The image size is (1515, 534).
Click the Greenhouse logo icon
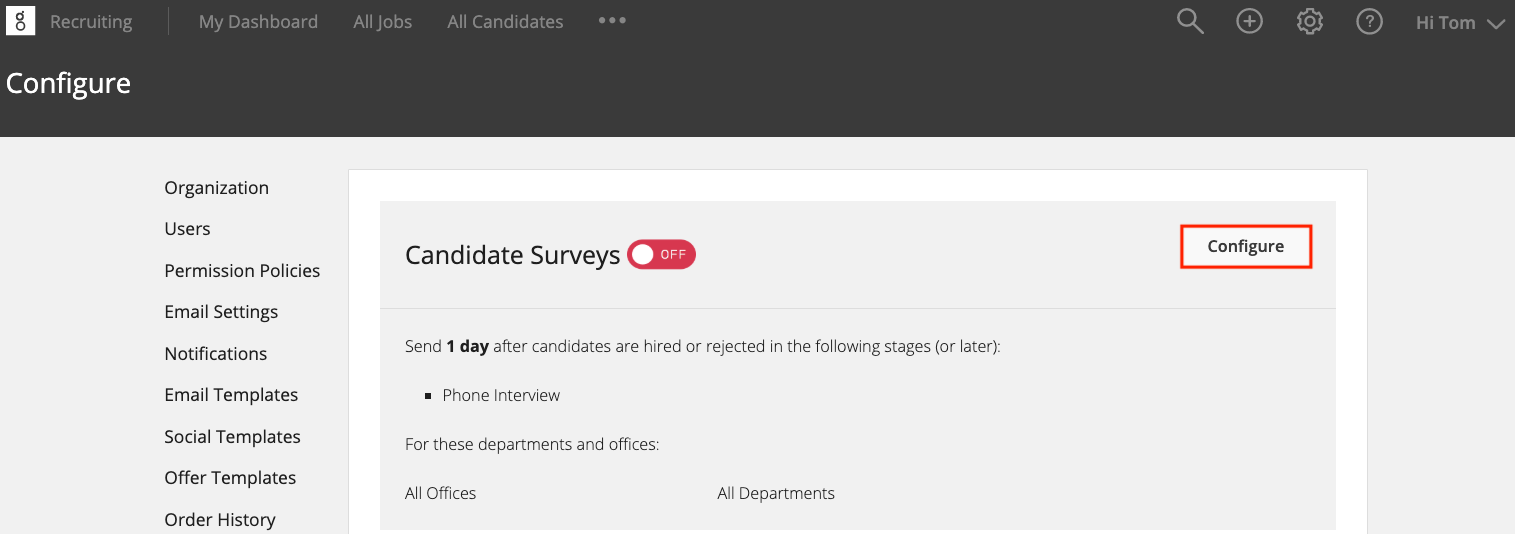pyautogui.click(x=21, y=21)
